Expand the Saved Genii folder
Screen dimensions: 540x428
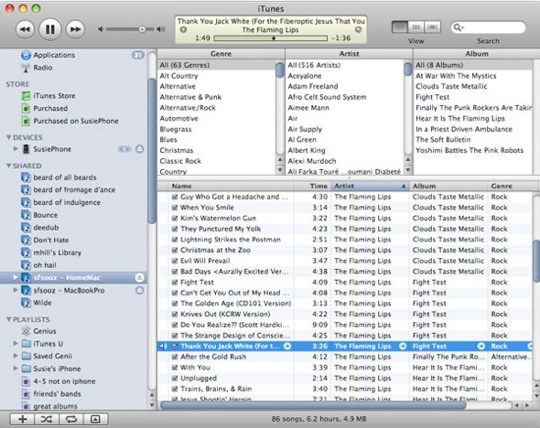tap(15, 356)
